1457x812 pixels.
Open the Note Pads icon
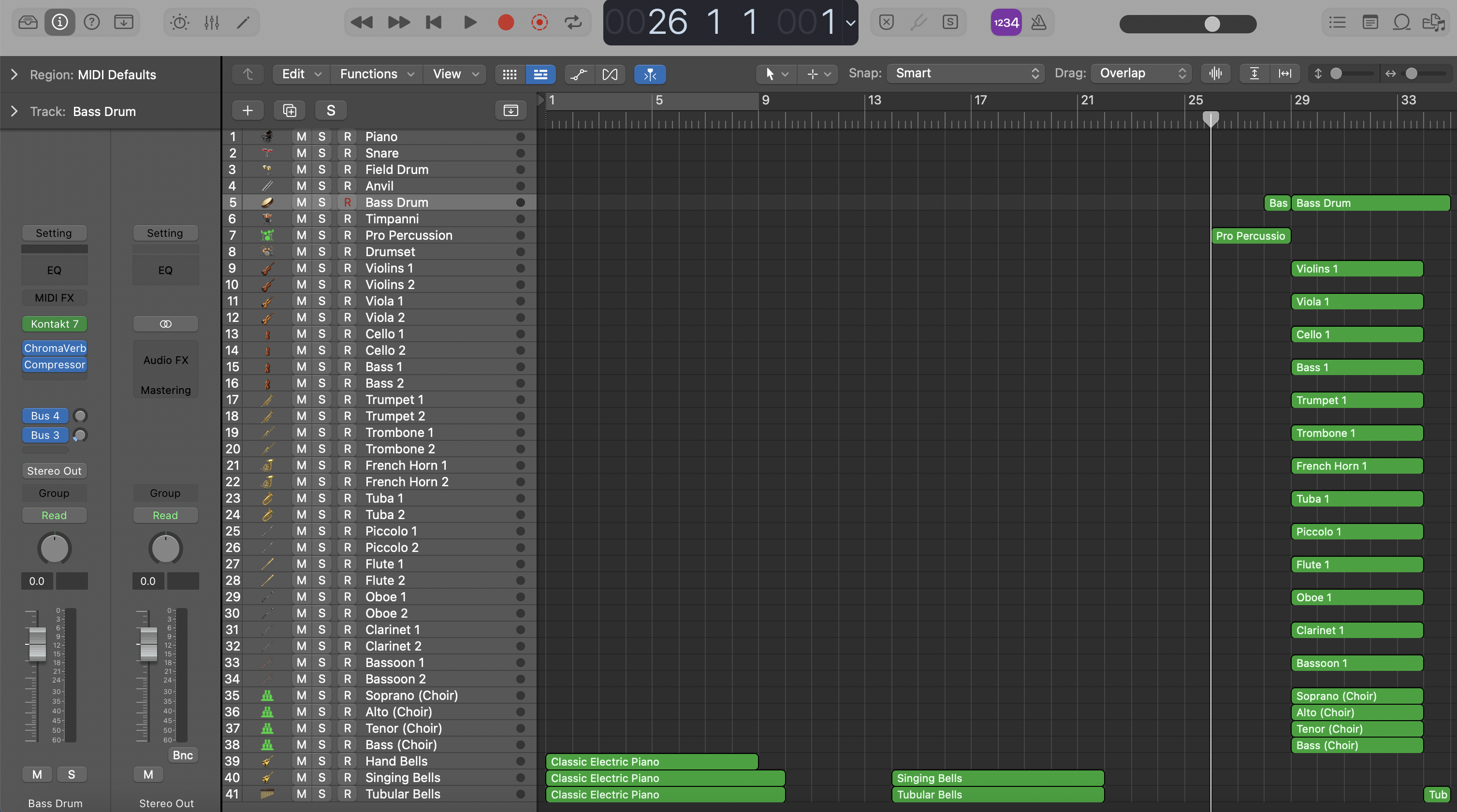1370,23
